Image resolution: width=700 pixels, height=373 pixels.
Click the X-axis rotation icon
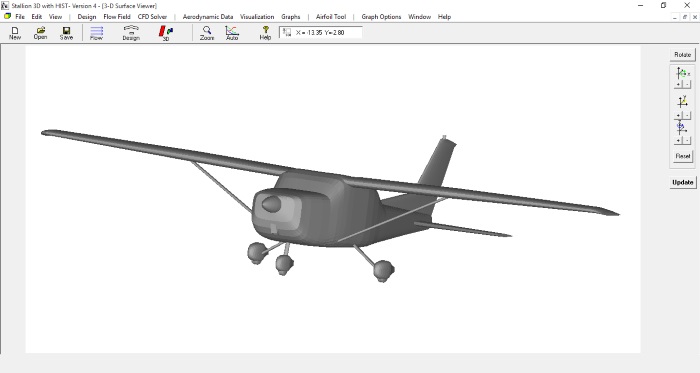(x=683, y=73)
